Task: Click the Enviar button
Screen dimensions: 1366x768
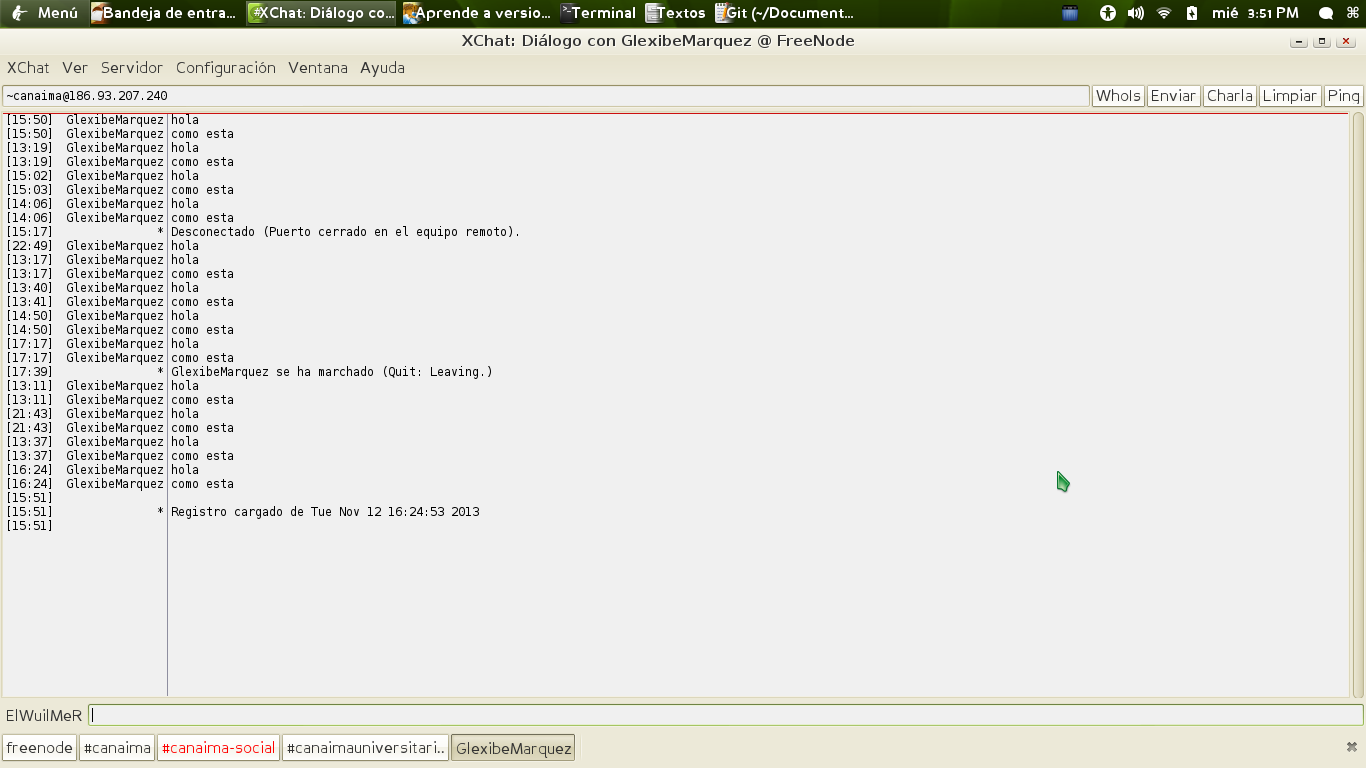Action: tap(1173, 96)
